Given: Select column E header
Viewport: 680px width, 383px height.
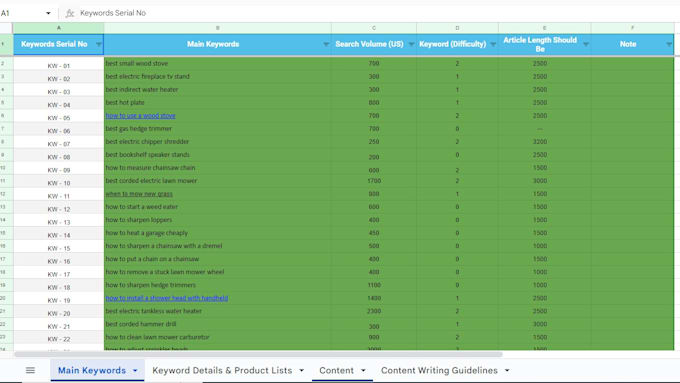Looking at the screenshot, I should [x=544, y=28].
